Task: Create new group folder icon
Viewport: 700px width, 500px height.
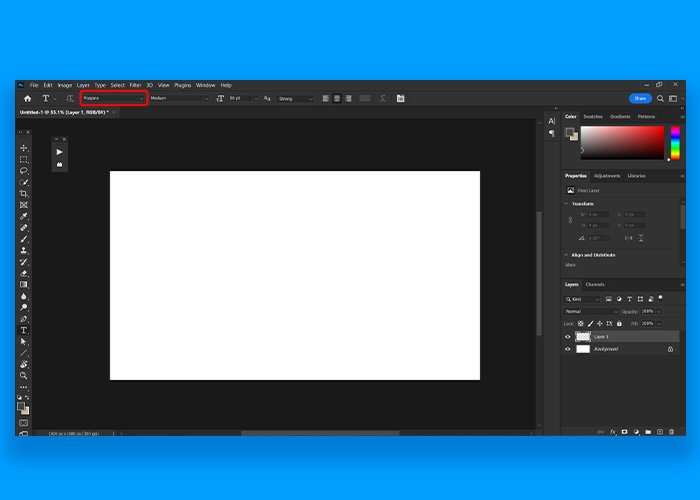Action: point(648,432)
